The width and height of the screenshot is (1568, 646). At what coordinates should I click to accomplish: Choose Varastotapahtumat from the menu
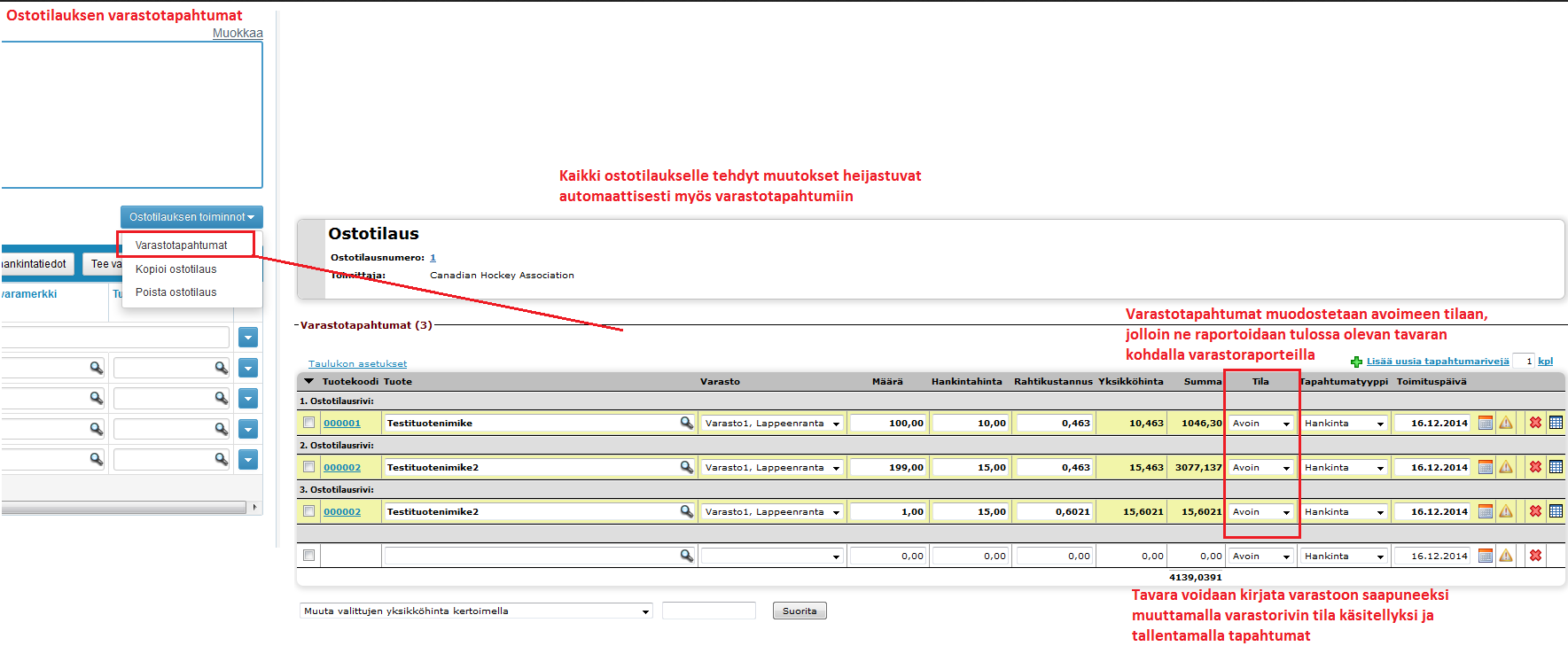tap(182, 245)
